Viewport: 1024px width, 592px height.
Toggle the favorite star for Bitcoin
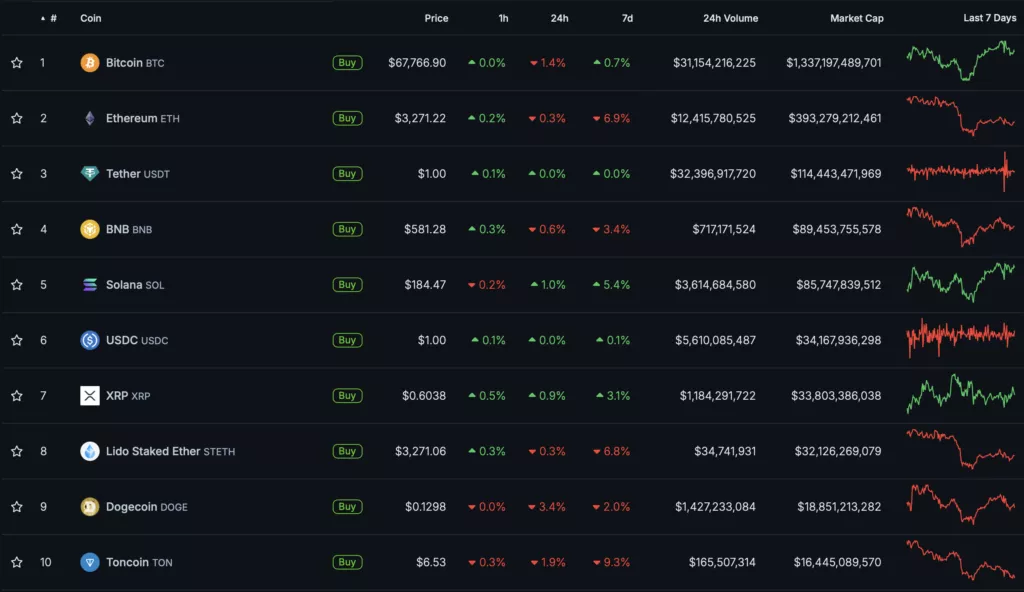click(x=17, y=63)
